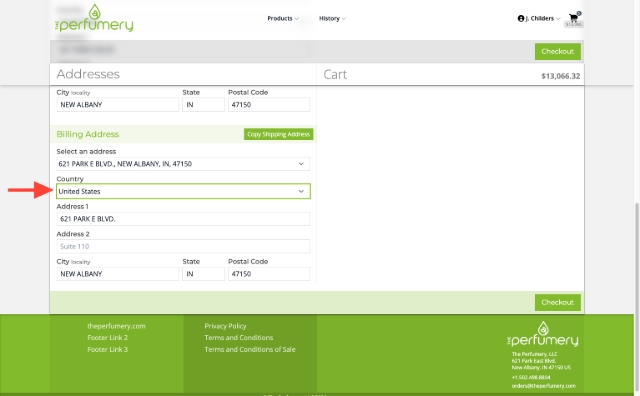
Task: Click The Perfumery logo in header
Action: [94, 18]
